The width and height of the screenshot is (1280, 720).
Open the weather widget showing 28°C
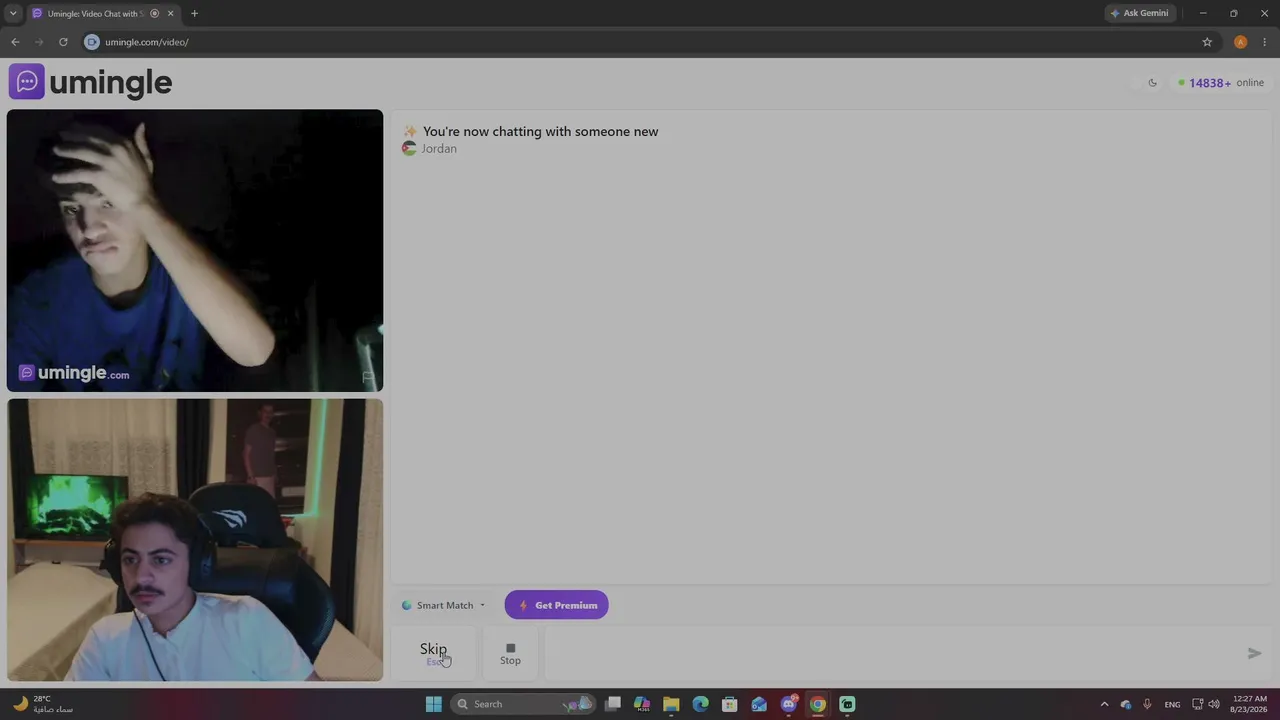pyautogui.click(x=43, y=704)
